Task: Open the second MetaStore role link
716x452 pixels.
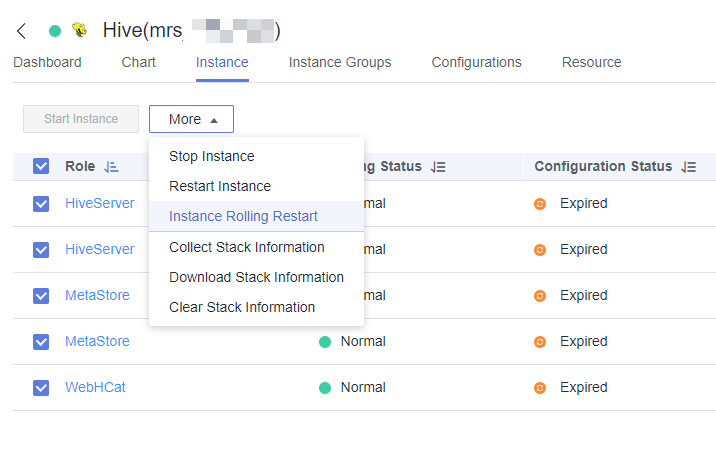Action: [x=97, y=341]
